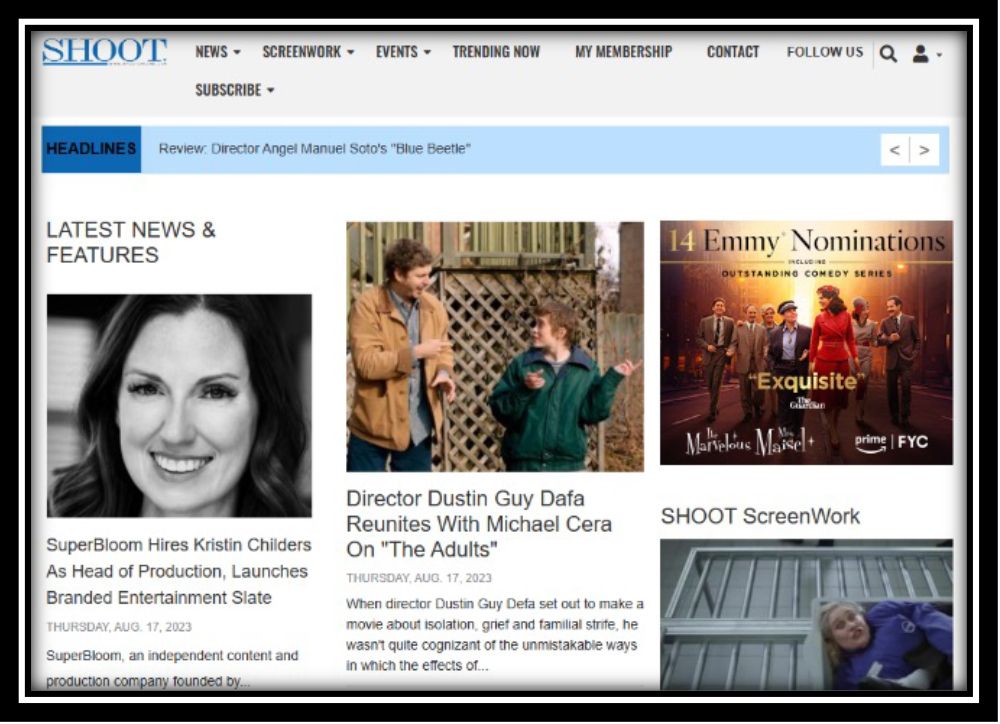Viewport: 1000px width, 724px height.
Task: Open the search magnifier icon
Action: [x=888, y=54]
